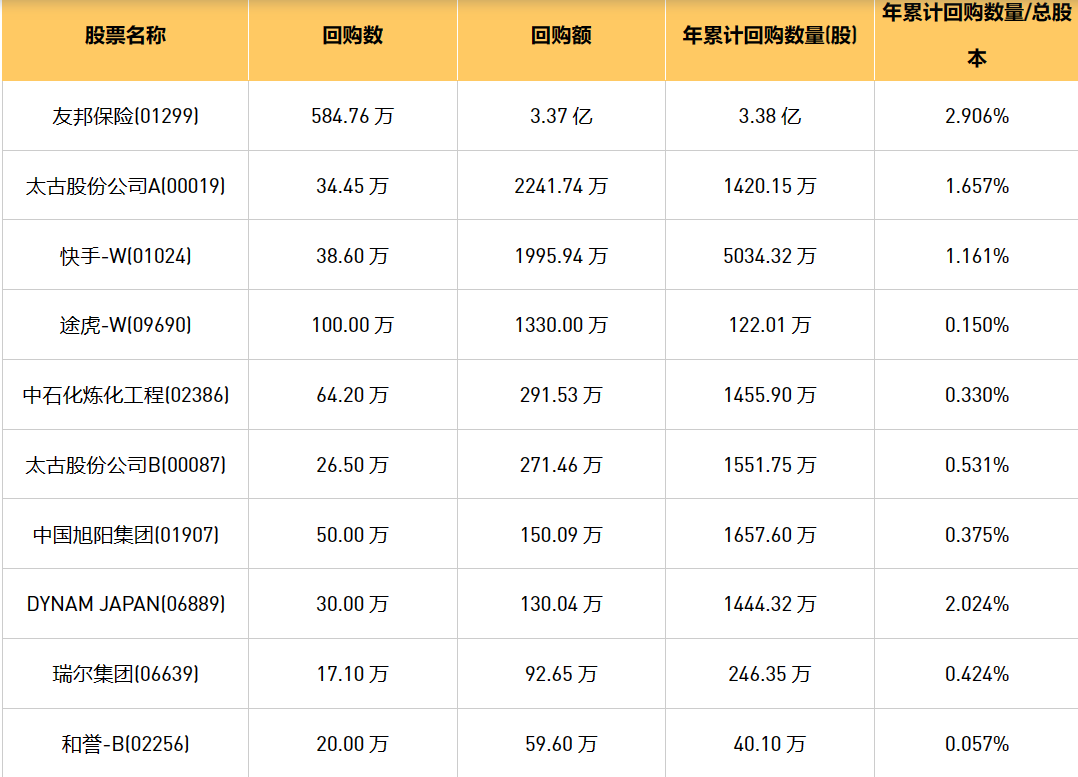Click the 0.057% share ratio
This screenshot has height=777, width=1078.
[977, 745]
